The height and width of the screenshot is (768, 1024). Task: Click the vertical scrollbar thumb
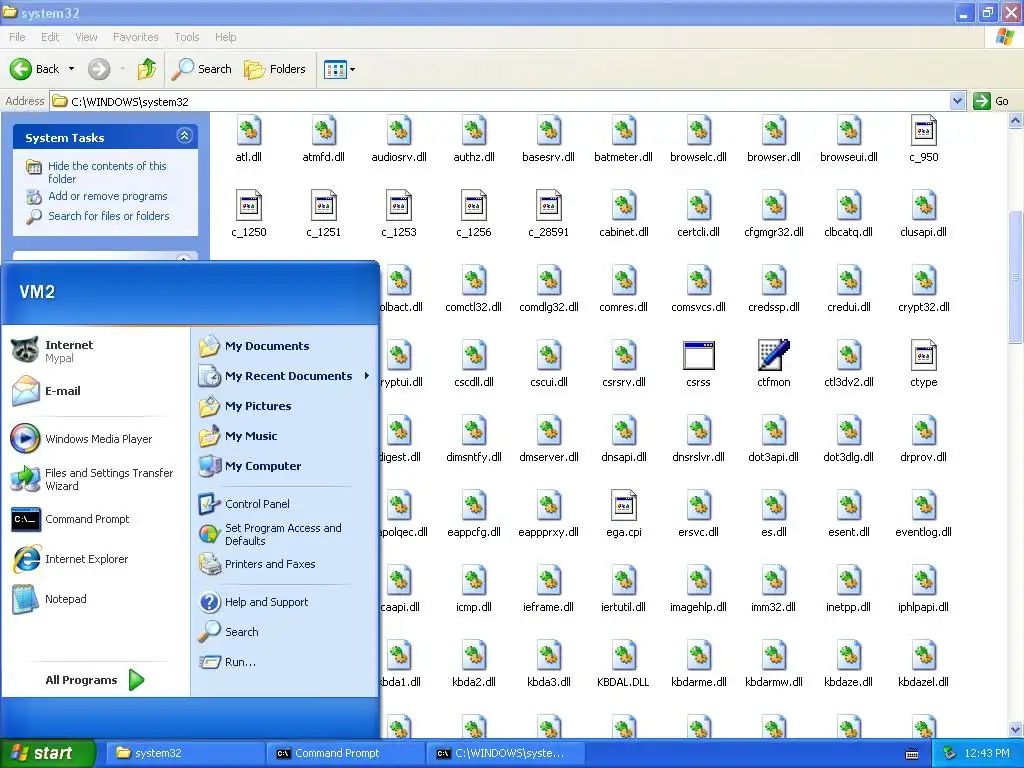click(x=1016, y=277)
